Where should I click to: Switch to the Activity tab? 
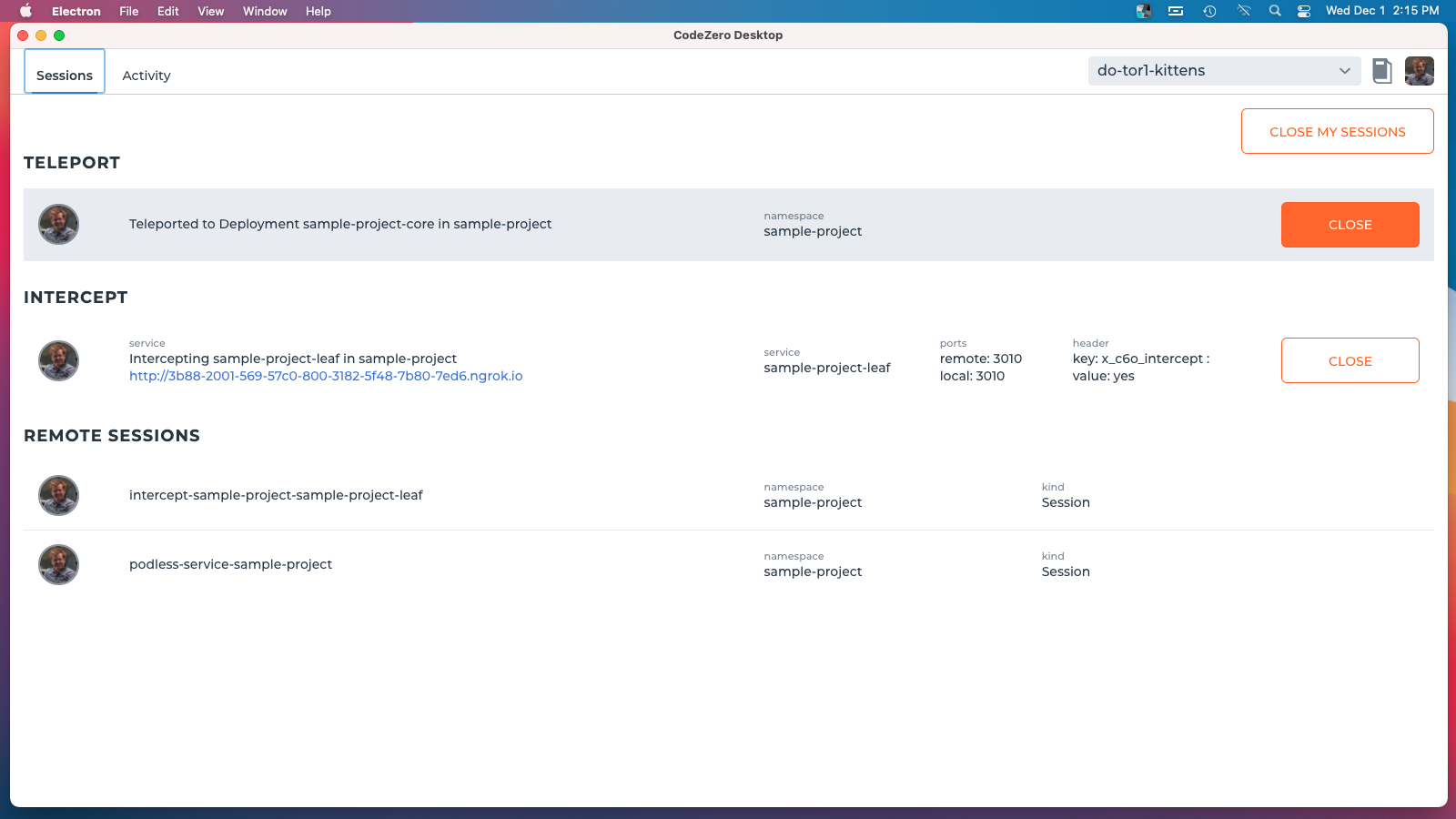(147, 76)
